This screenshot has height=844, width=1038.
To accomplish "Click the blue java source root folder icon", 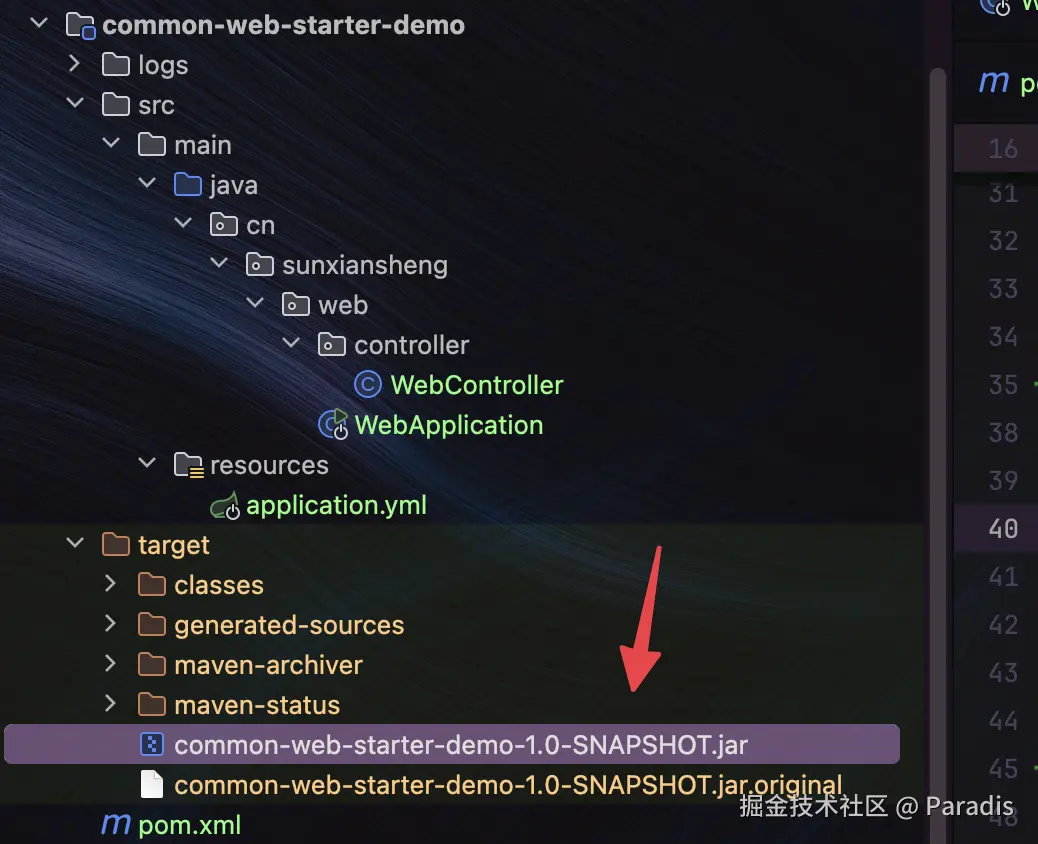I will point(188,185).
